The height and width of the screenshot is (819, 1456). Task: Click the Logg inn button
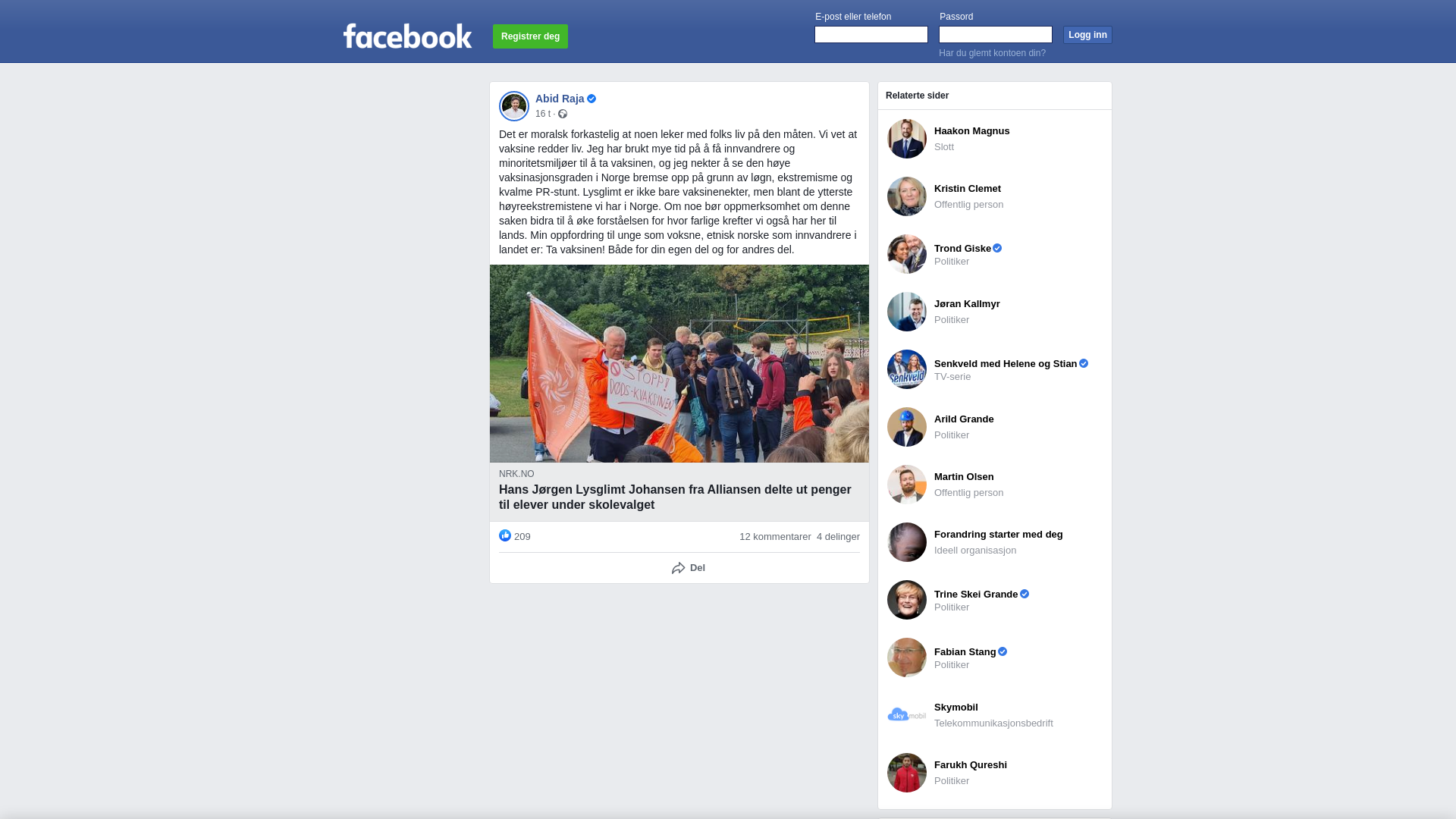click(1087, 35)
